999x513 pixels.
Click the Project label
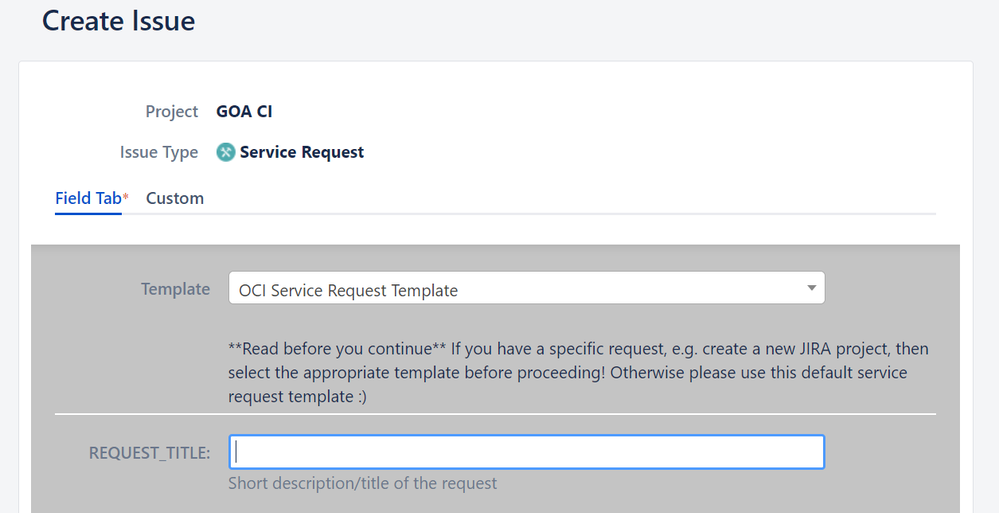171,112
